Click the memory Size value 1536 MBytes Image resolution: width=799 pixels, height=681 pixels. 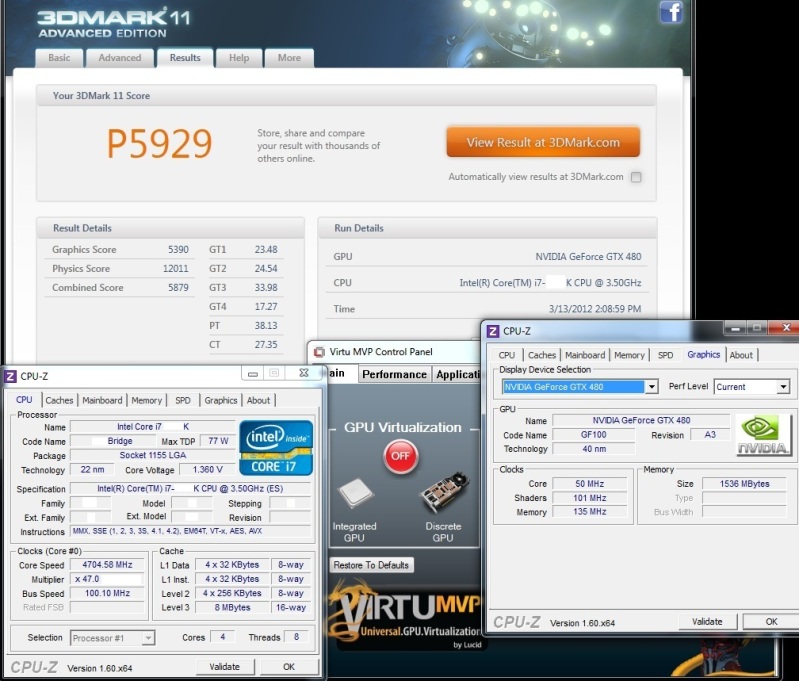[x=744, y=484]
